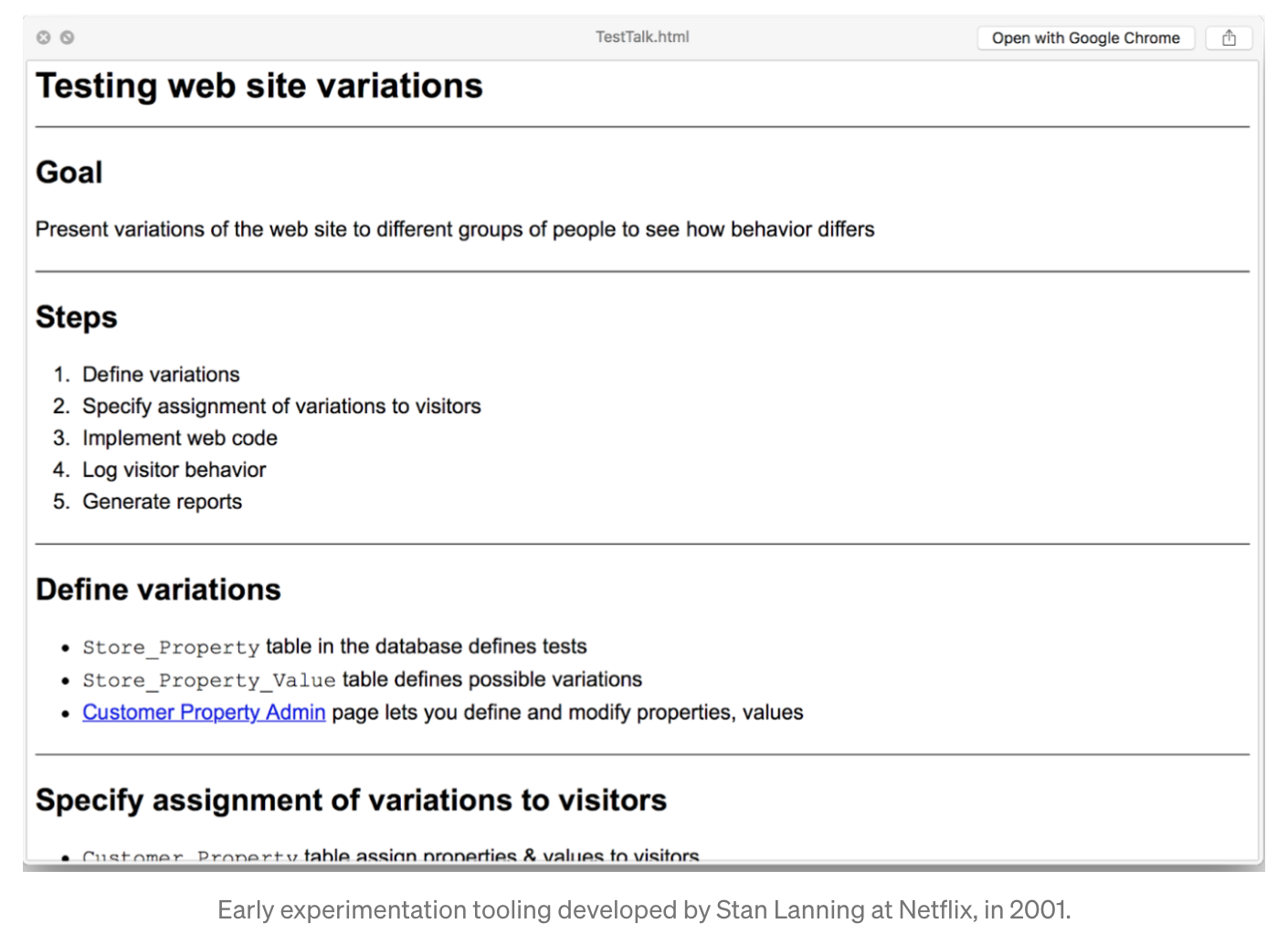Image resolution: width=1288 pixels, height=945 pixels.
Task: Click the image caption mentioning Stan Lanning
Action: 644,909
